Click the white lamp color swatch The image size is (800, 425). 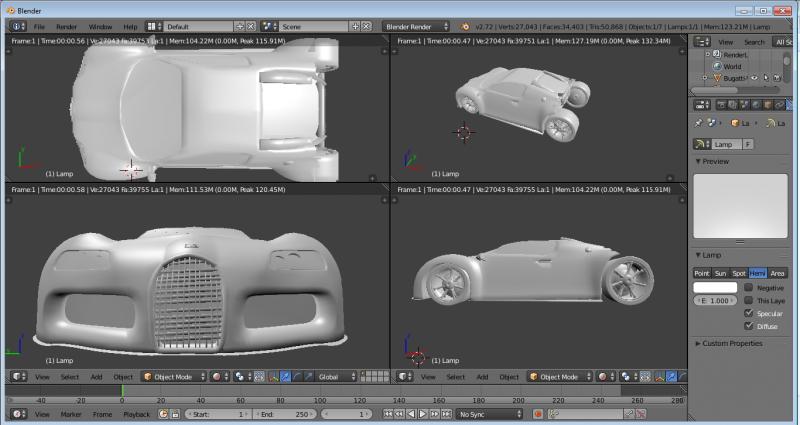(714, 287)
